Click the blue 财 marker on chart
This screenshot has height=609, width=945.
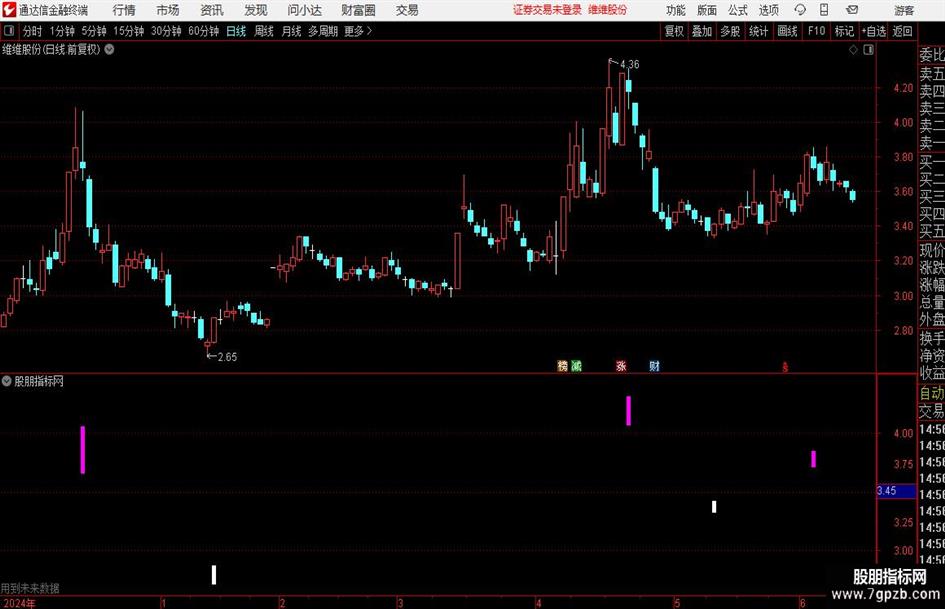655,365
